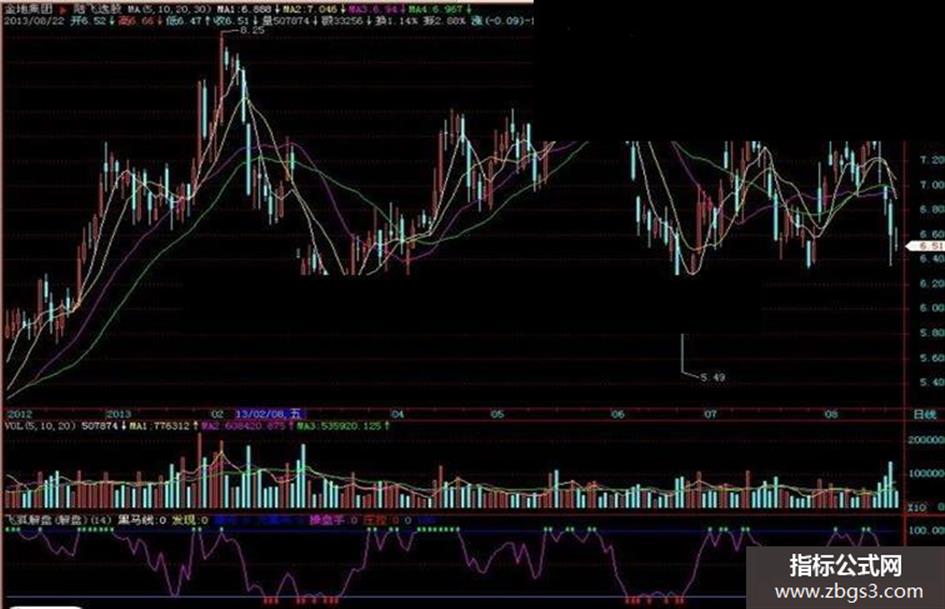Click the 07 month label on time axis
The width and height of the screenshot is (945, 609).
711,414
